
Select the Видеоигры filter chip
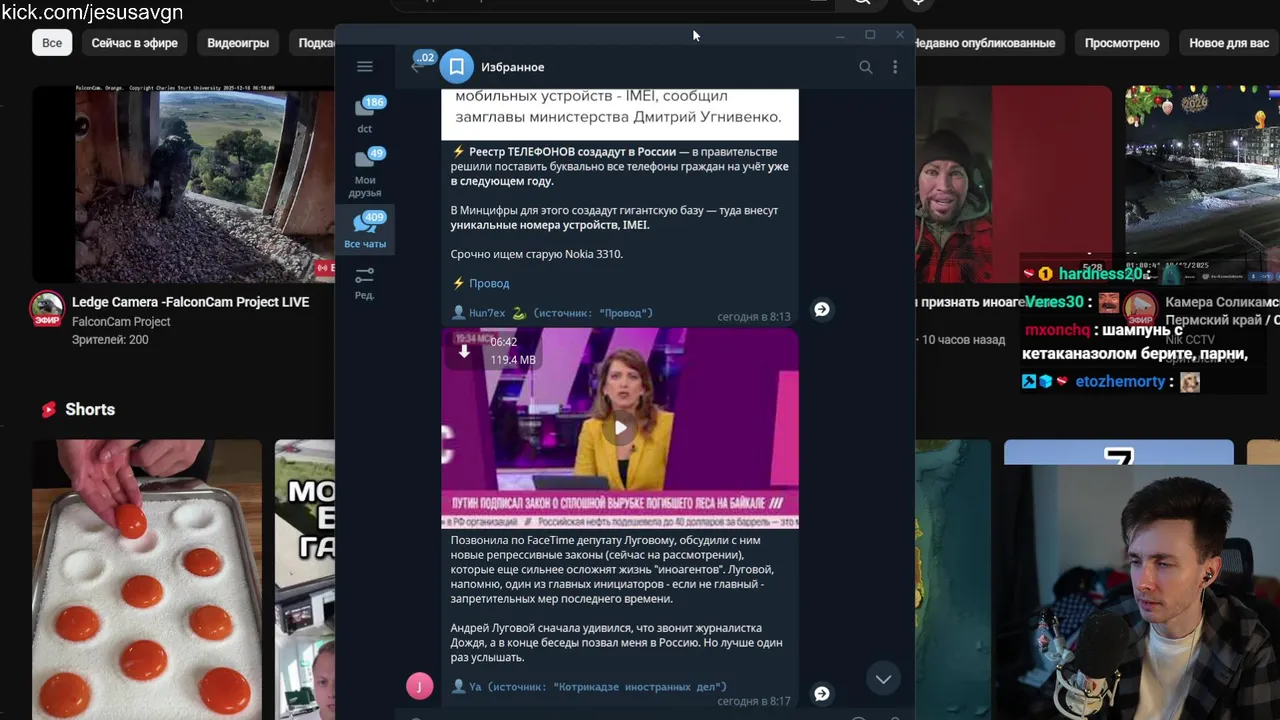[238, 43]
